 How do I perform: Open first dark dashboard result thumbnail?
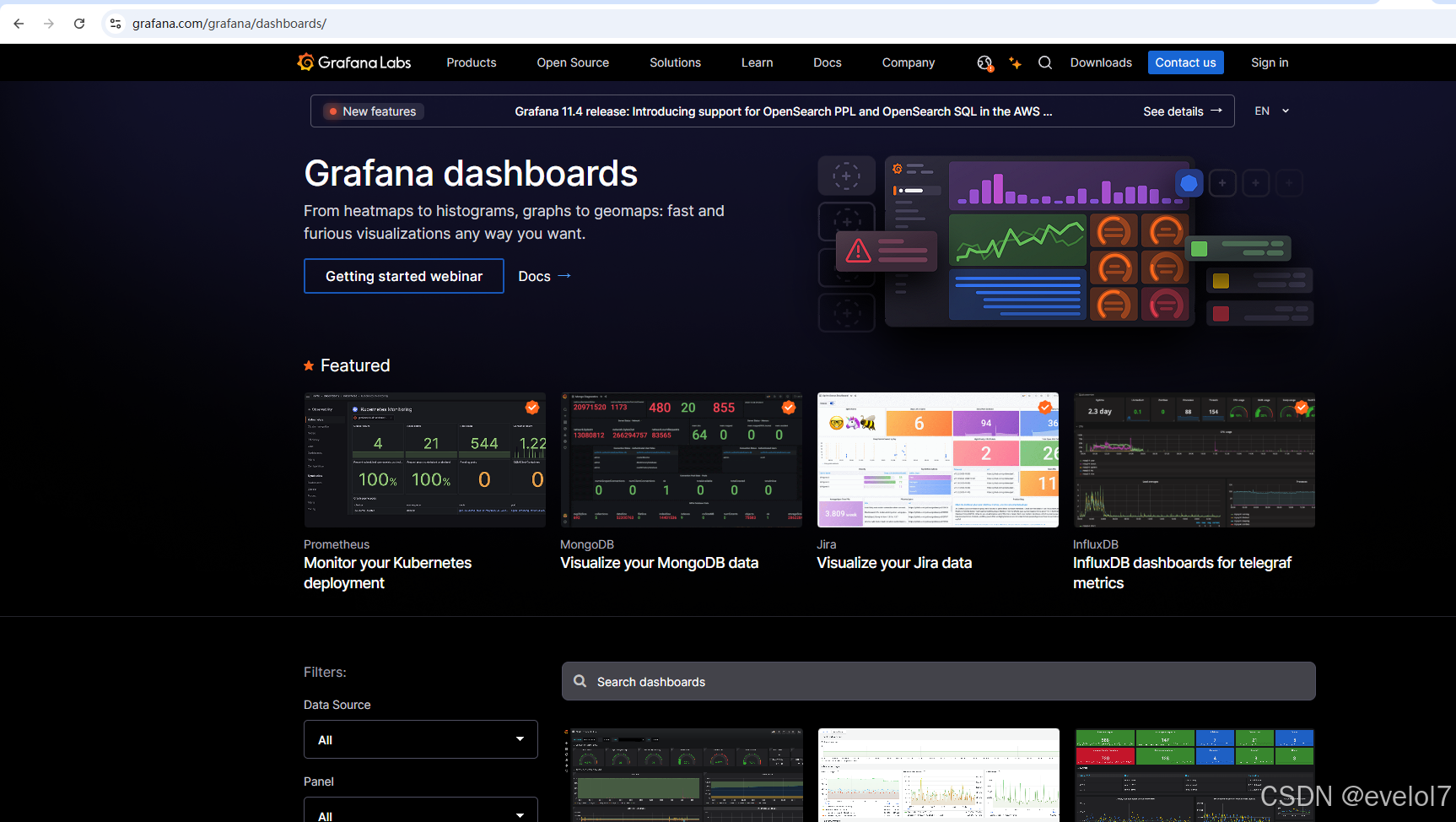pyautogui.click(x=682, y=776)
